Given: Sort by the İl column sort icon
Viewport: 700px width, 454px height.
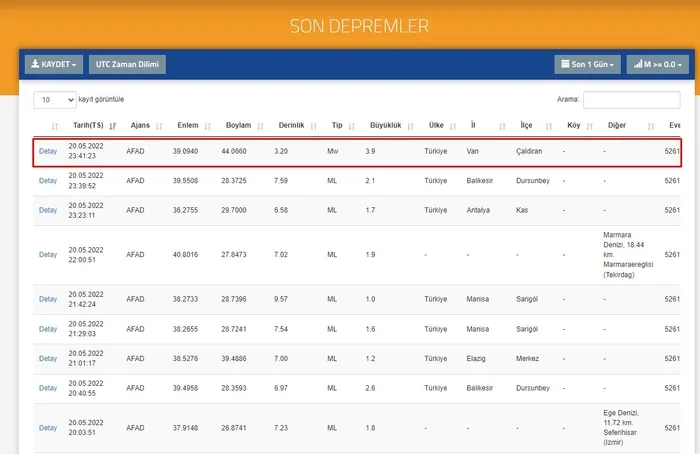Looking at the screenshot, I should coord(502,126).
